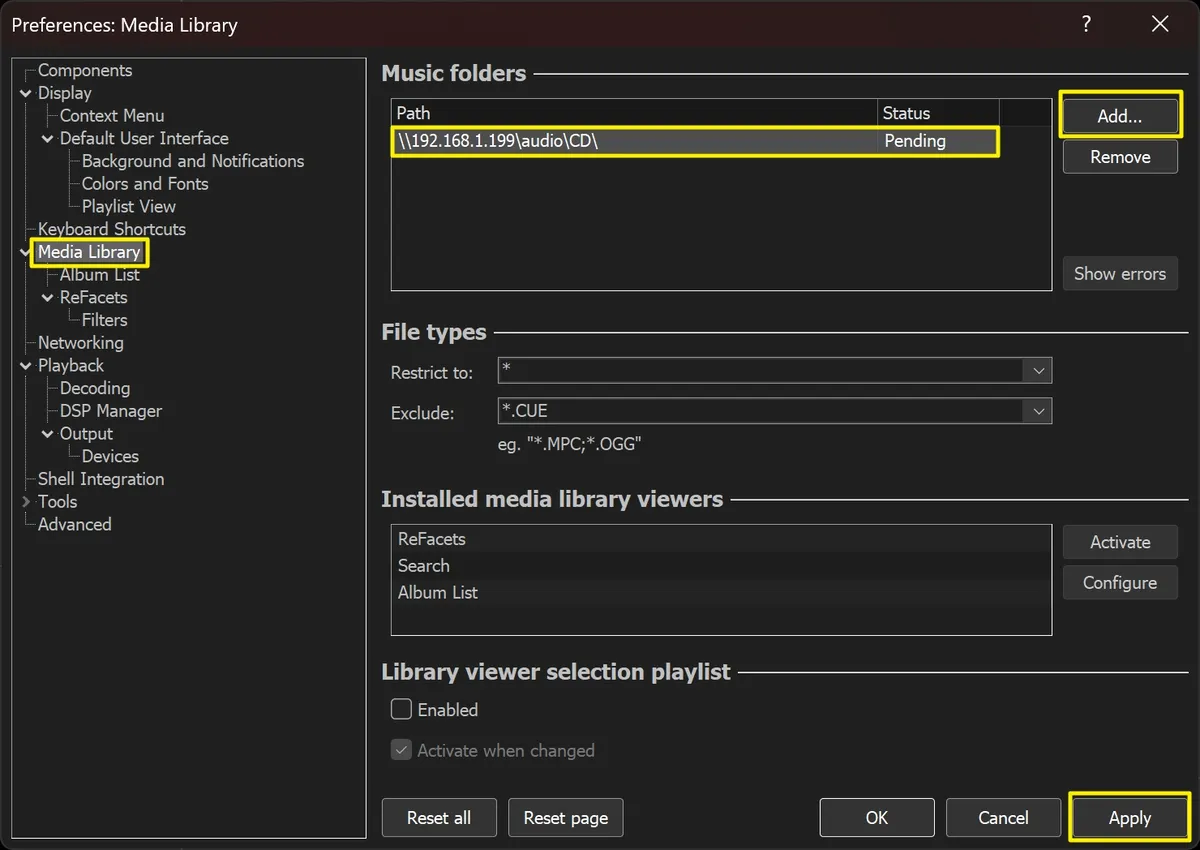The height and width of the screenshot is (850, 1200).
Task: Select Keyboard Shortcuts page
Action: tap(112, 229)
